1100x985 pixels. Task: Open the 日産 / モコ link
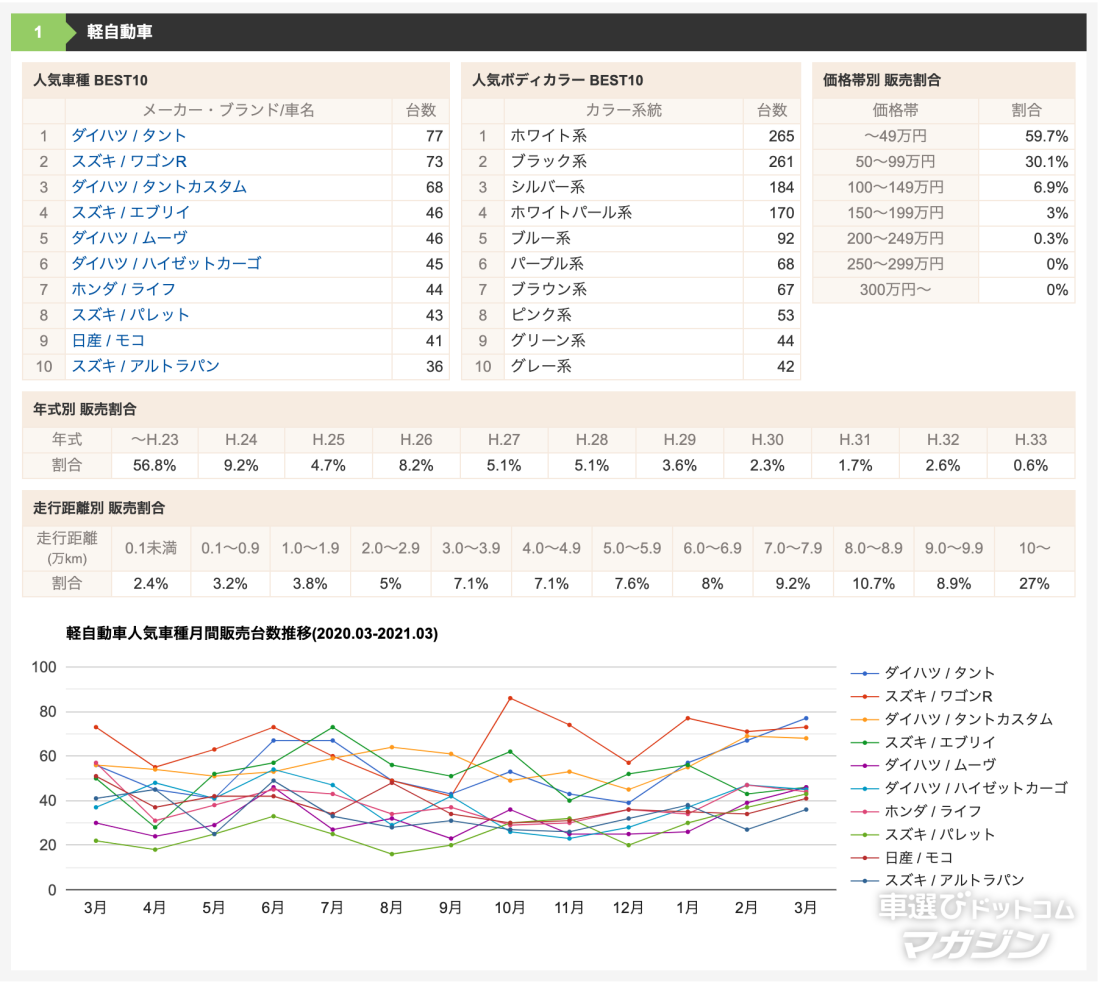pyautogui.click(x=108, y=340)
